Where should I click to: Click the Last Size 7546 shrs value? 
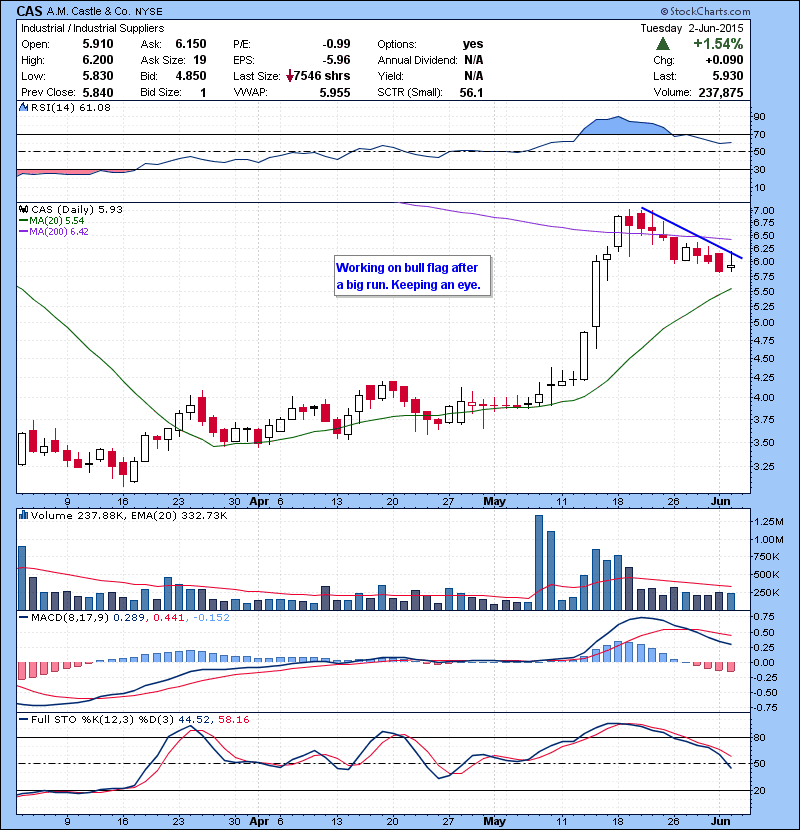click(x=322, y=76)
